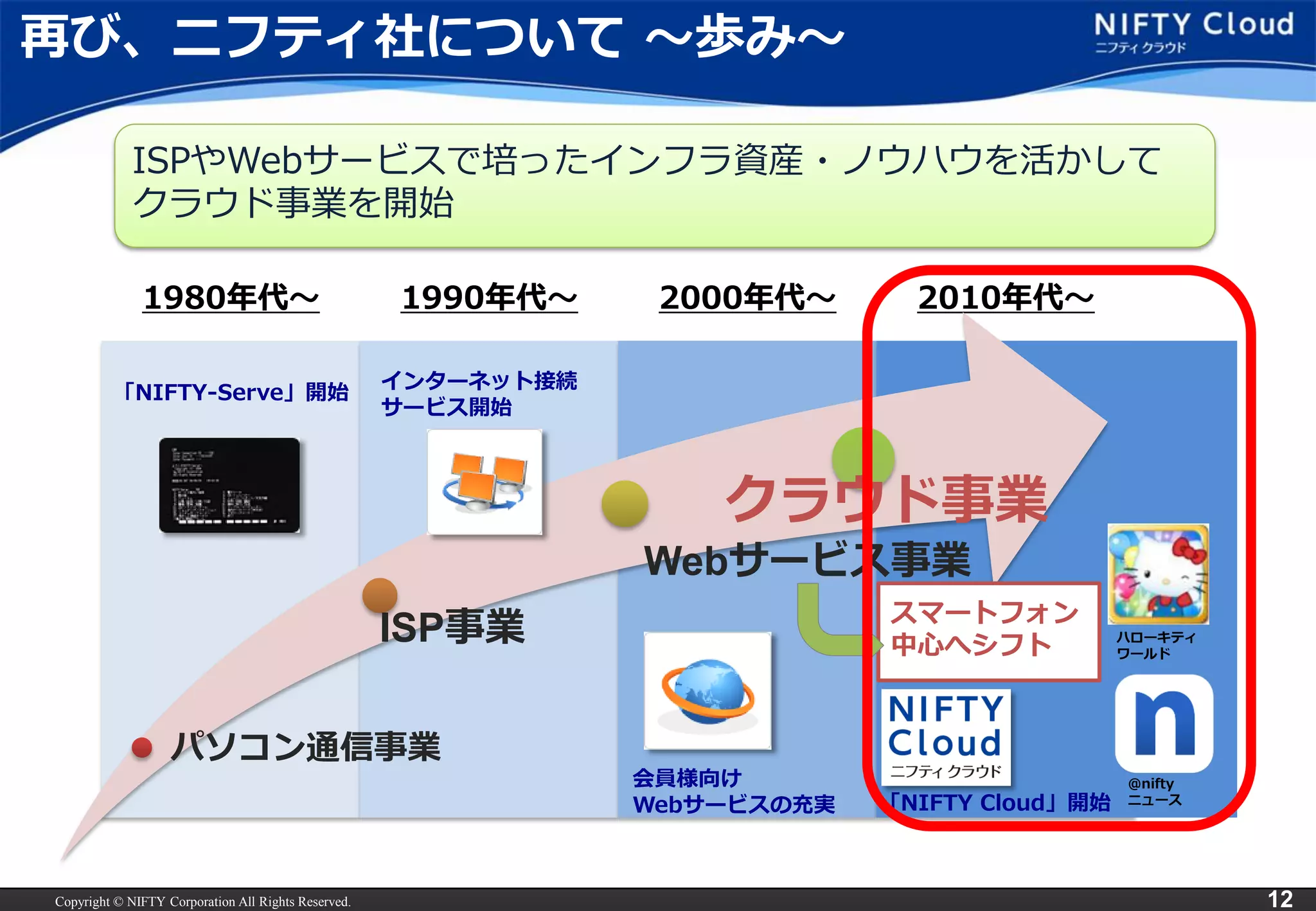Click the インターネット接続サービス開始 label
The height and width of the screenshot is (911, 1316).
tap(479, 393)
